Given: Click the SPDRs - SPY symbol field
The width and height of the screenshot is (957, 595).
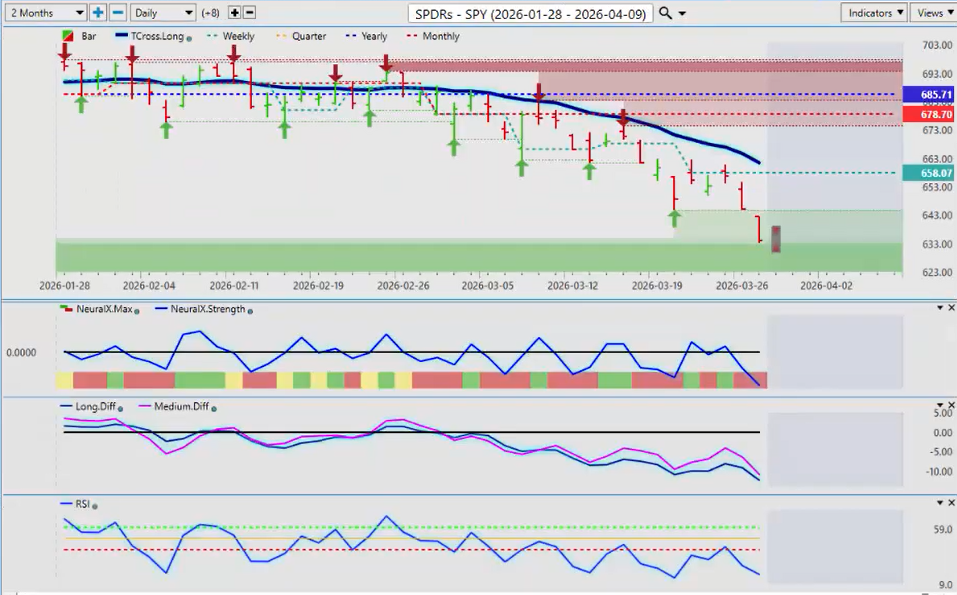Looking at the screenshot, I should (x=531, y=13).
